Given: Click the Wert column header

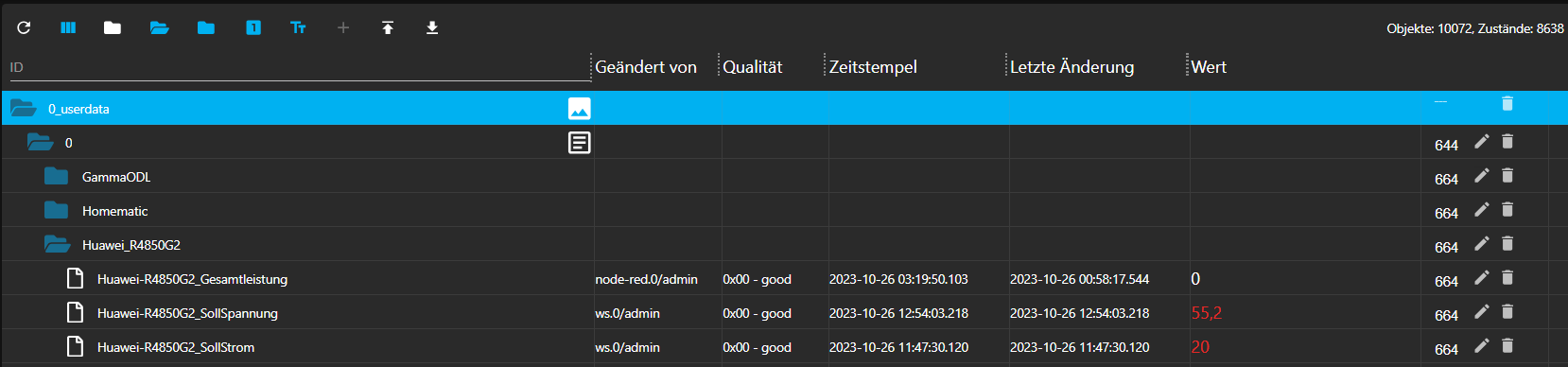Looking at the screenshot, I should click(1209, 67).
